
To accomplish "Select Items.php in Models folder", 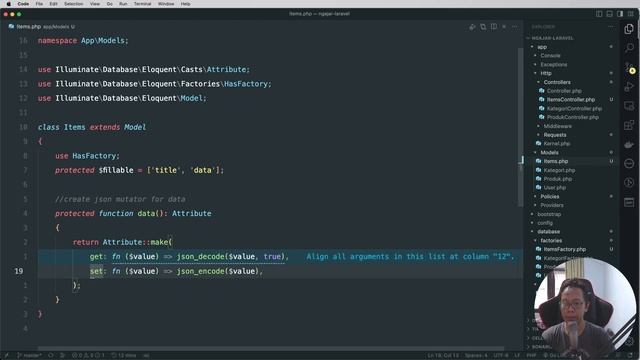I will click(x=556, y=161).
